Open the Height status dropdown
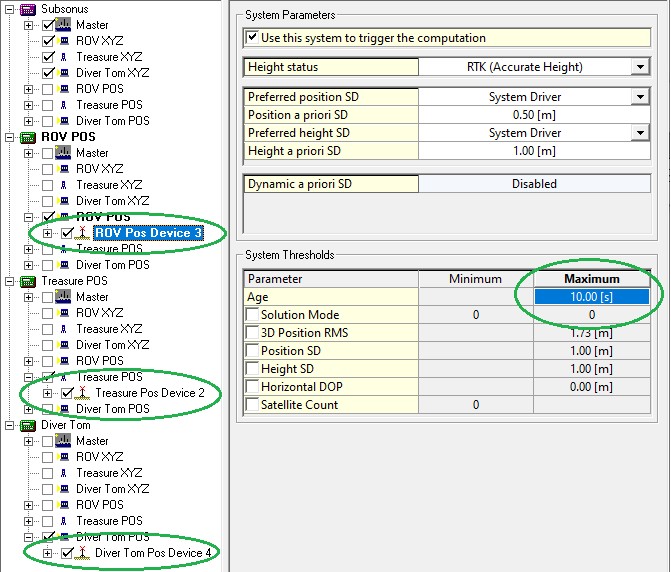 [x=640, y=67]
